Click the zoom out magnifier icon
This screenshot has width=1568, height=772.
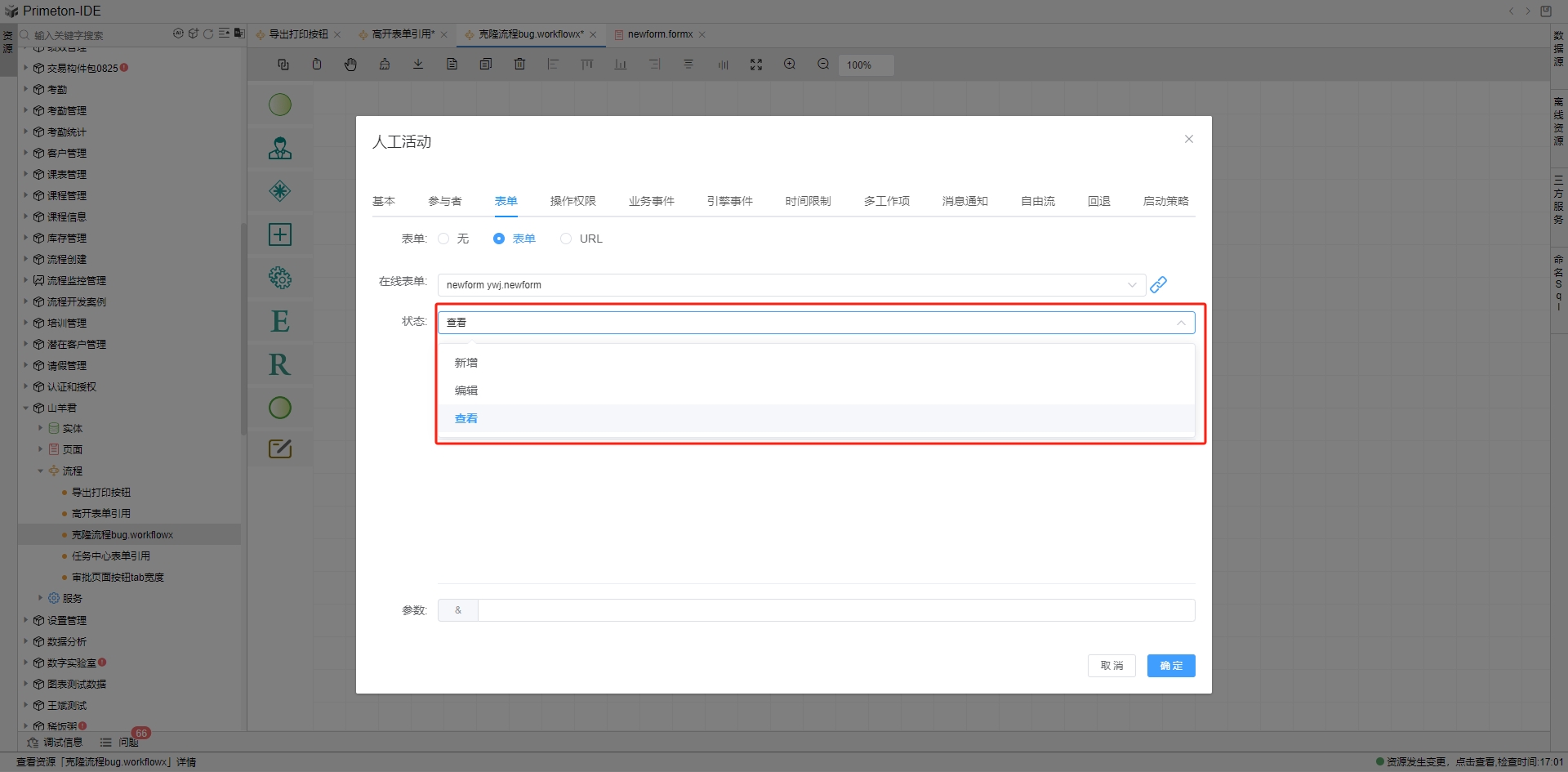pos(823,65)
